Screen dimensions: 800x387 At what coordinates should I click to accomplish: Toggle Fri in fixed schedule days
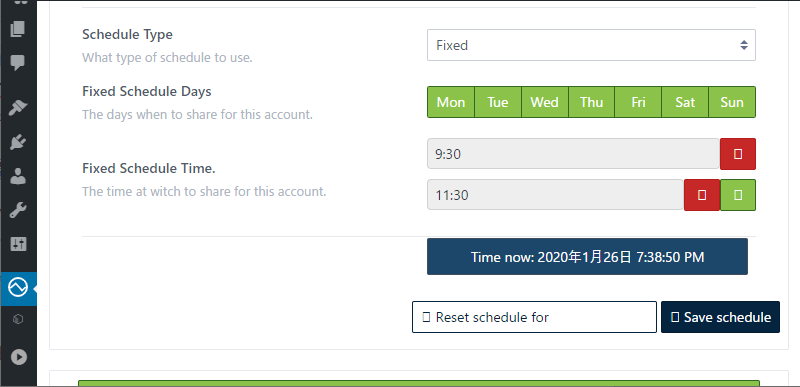pos(638,102)
